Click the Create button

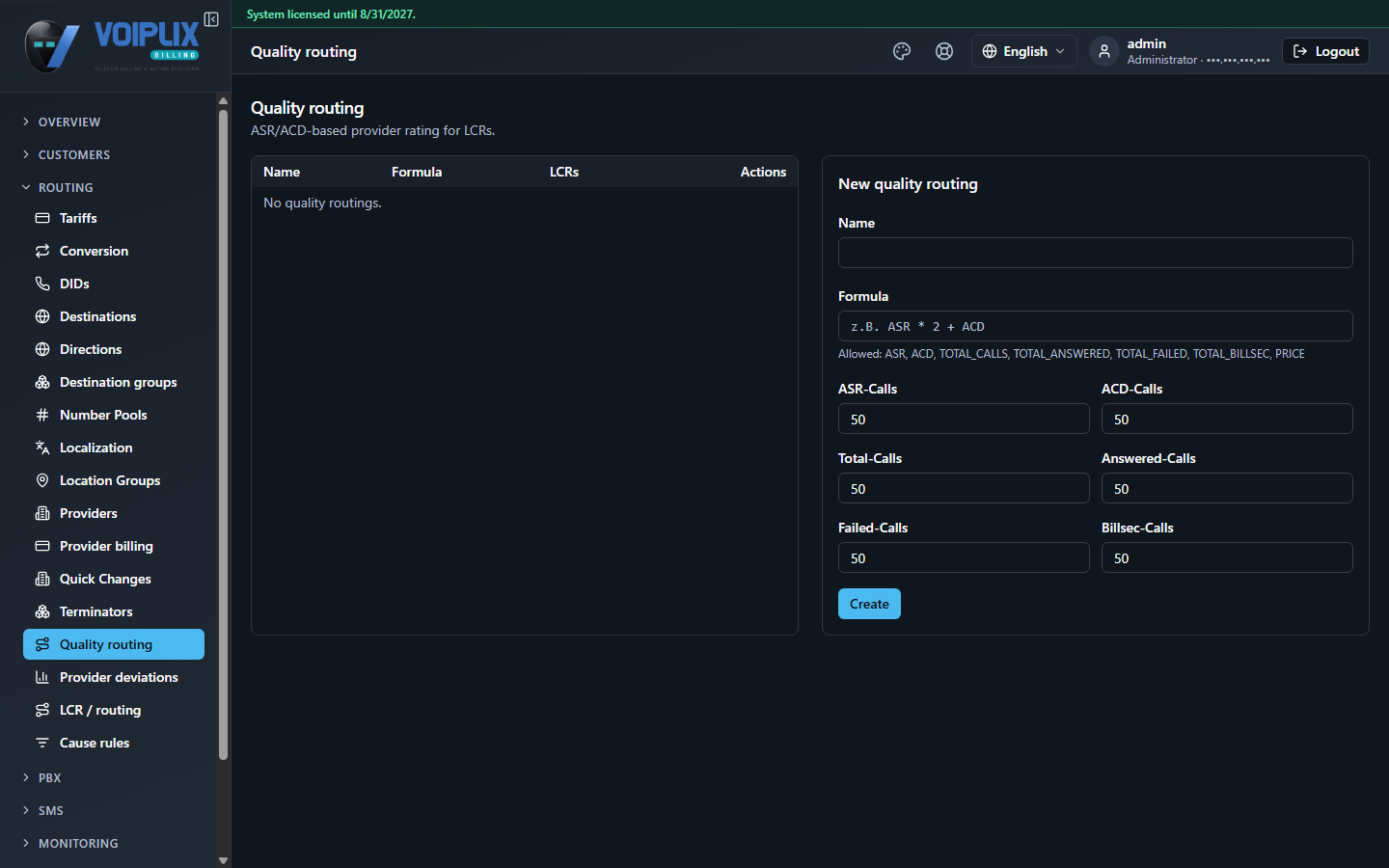(869, 604)
